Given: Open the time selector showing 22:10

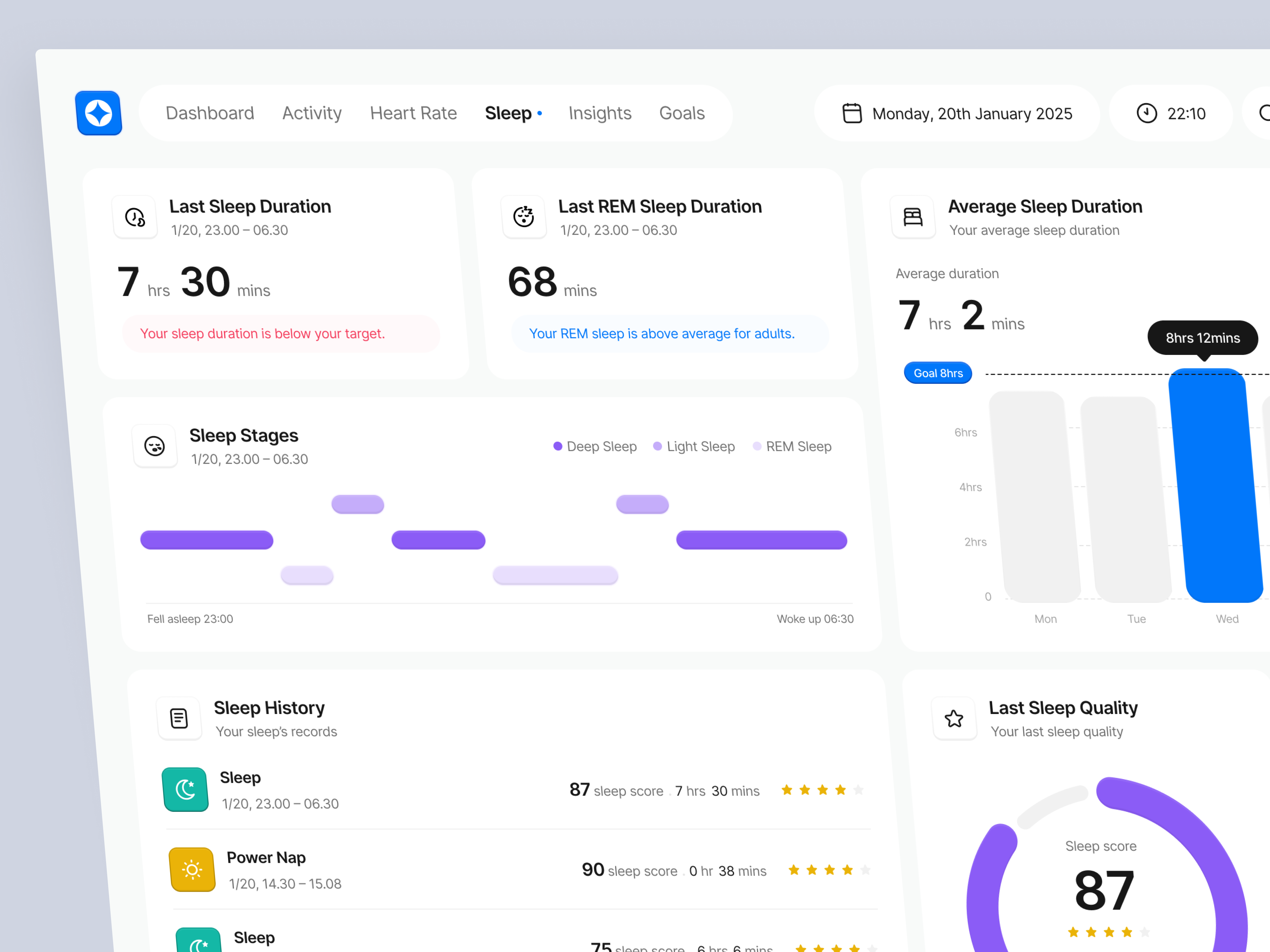Looking at the screenshot, I should click(1172, 113).
